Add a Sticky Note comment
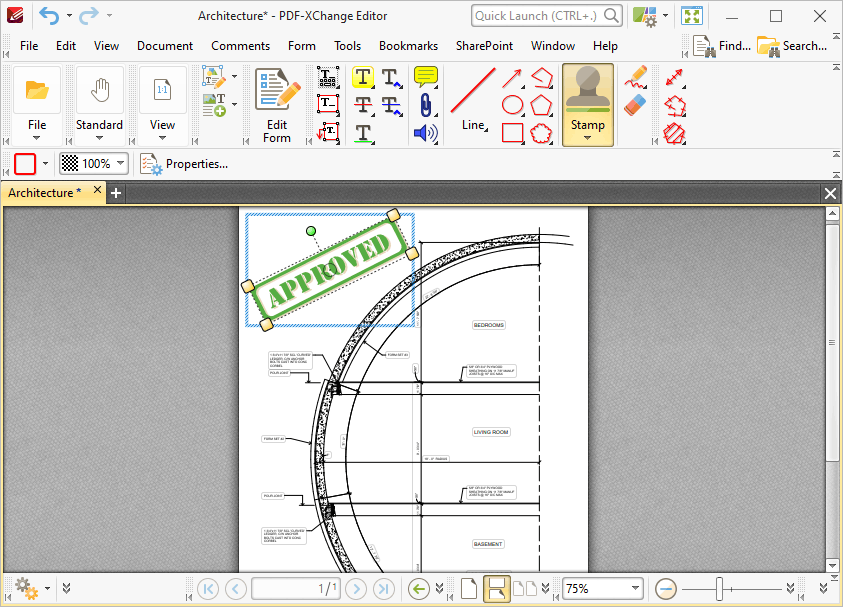The image size is (843, 607). (425, 77)
